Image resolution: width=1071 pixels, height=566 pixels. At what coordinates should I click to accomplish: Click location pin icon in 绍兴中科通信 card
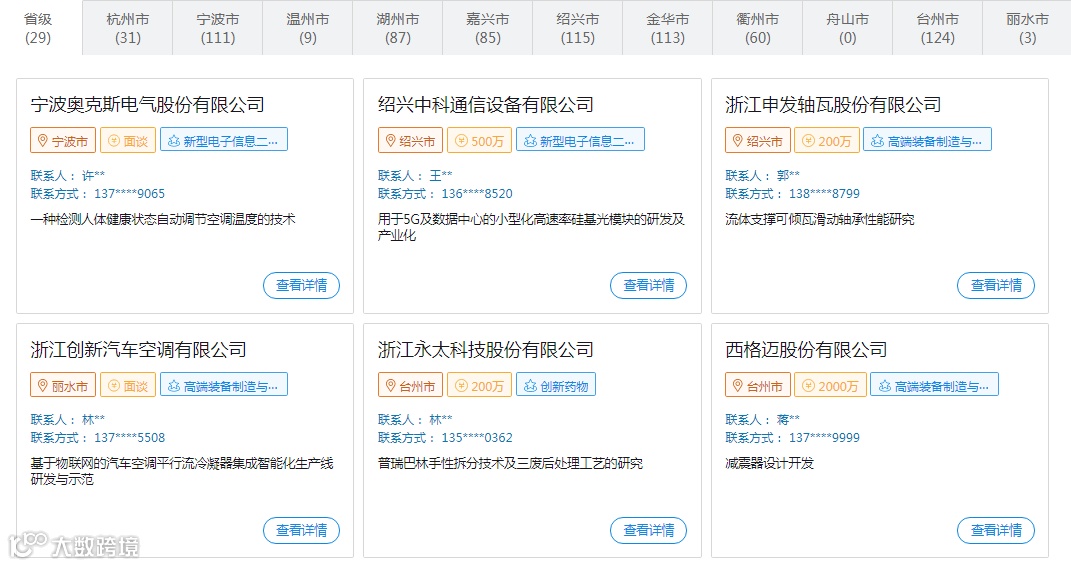390,141
